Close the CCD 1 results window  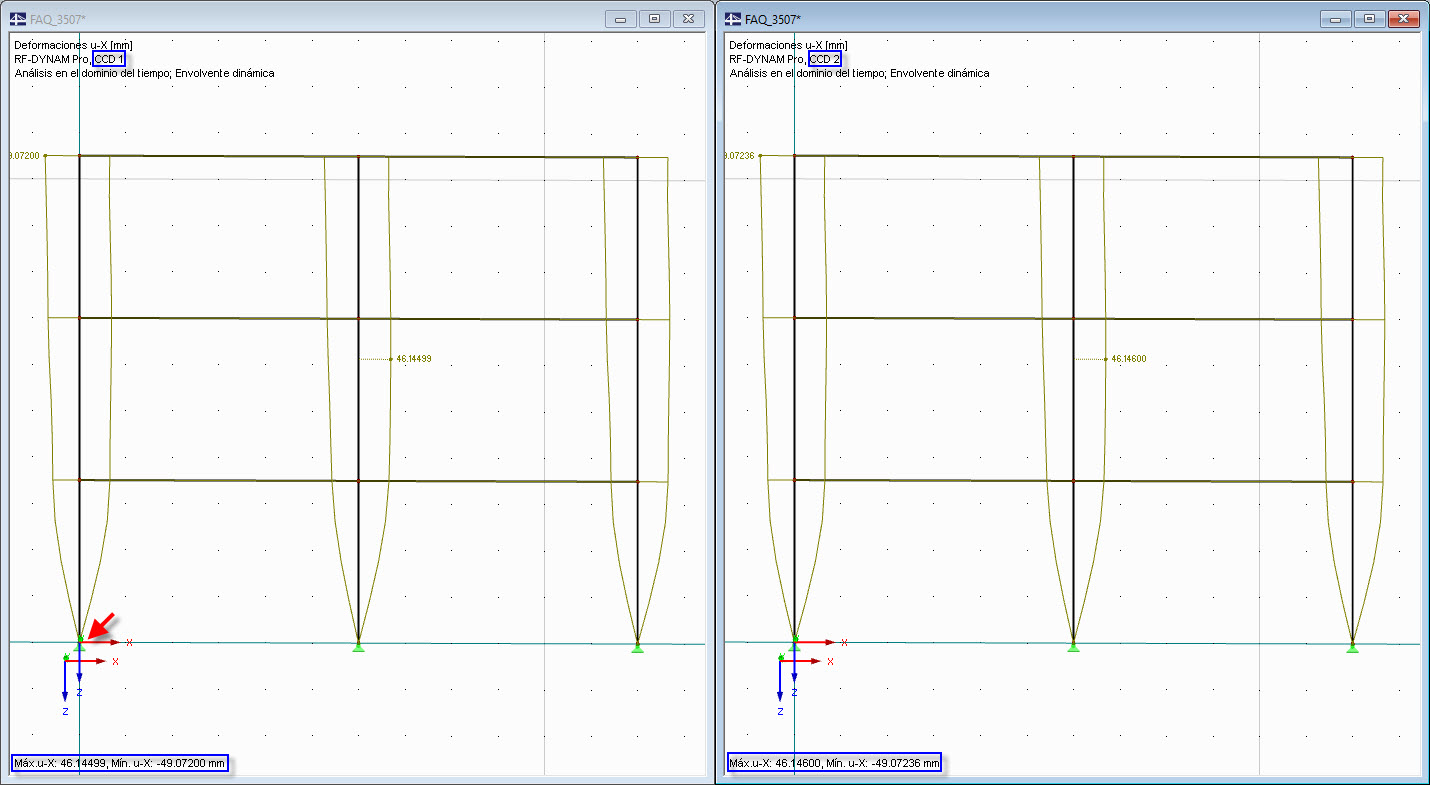[x=689, y=18]
